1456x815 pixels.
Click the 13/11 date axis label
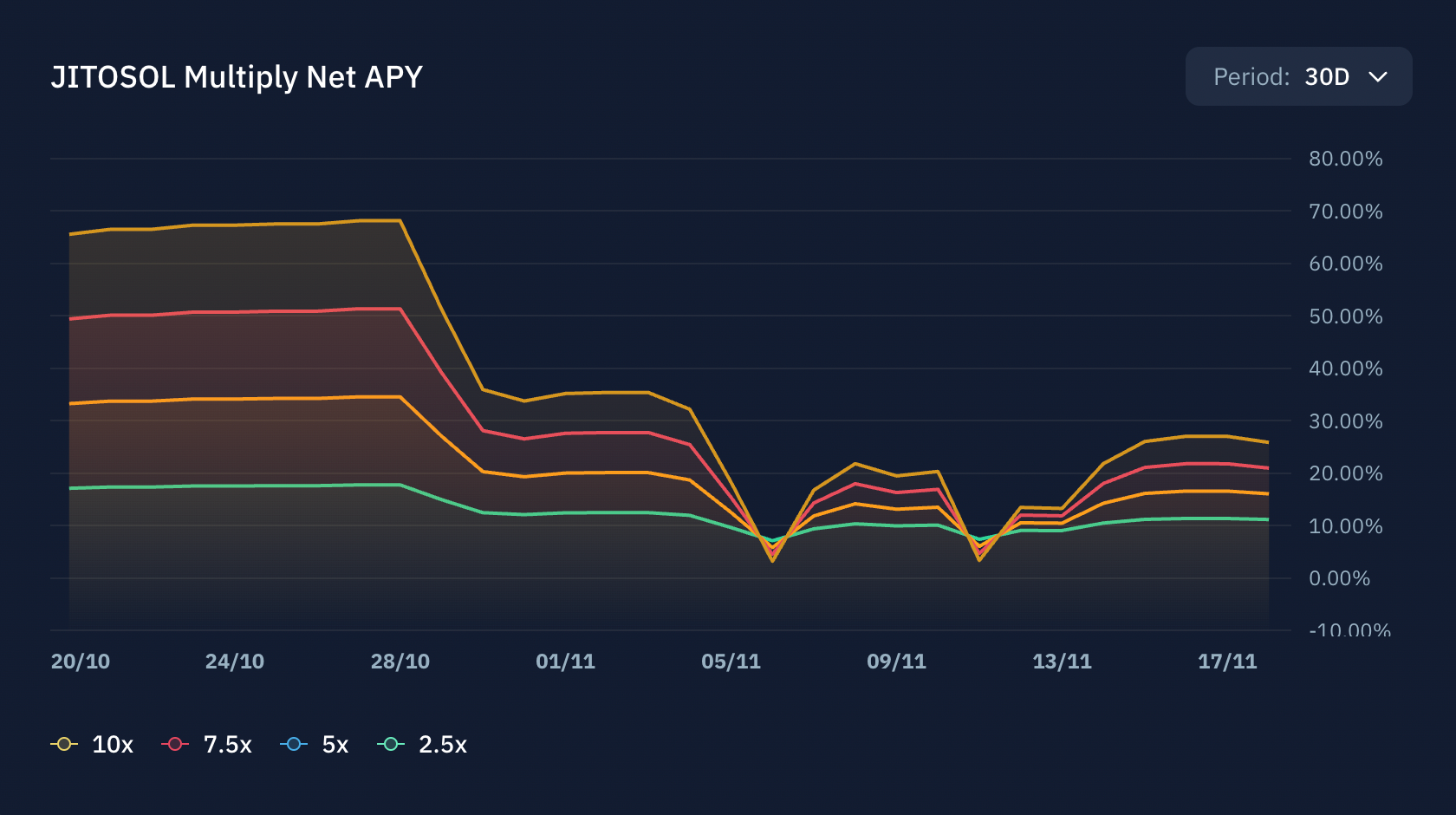point(1063,662)
